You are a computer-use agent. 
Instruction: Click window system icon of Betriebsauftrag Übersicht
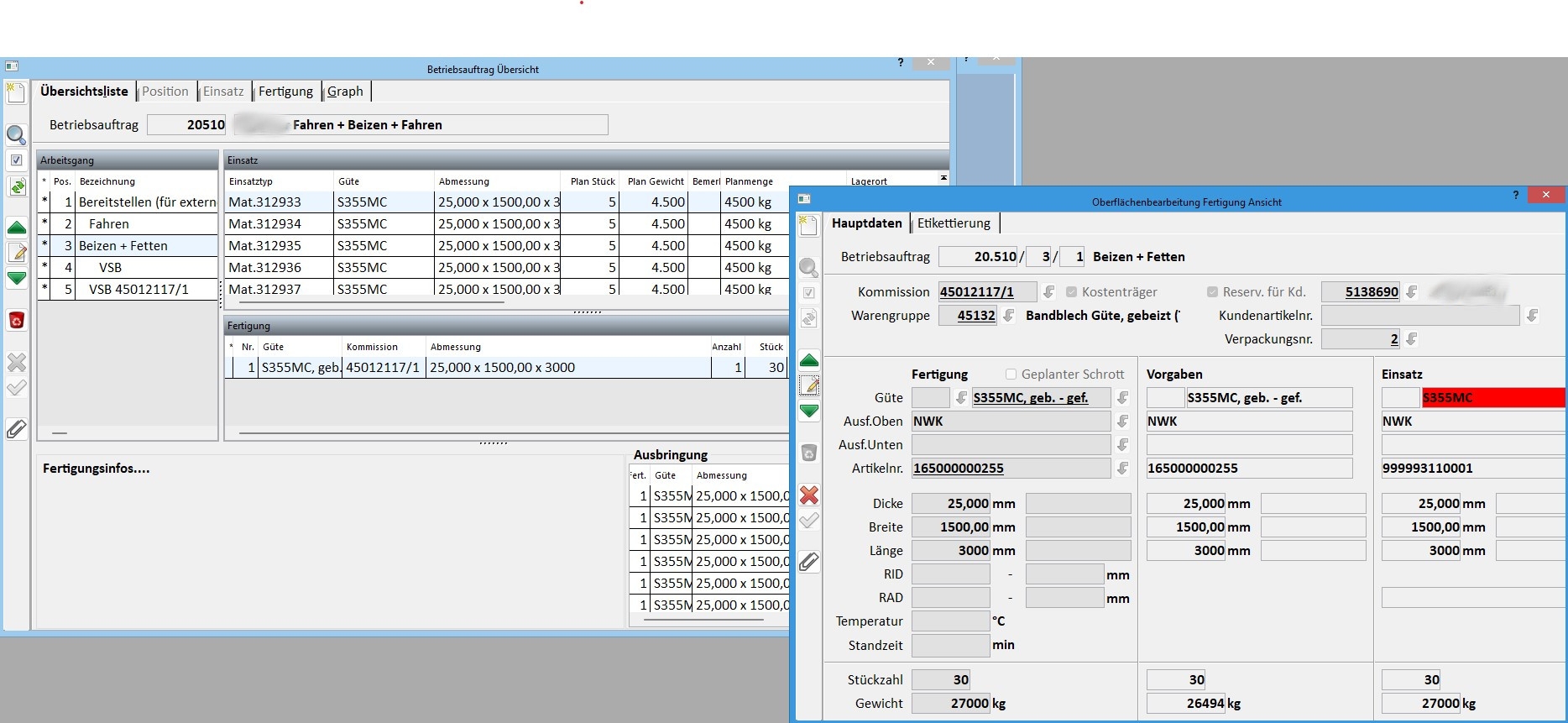tap(12, 65)
